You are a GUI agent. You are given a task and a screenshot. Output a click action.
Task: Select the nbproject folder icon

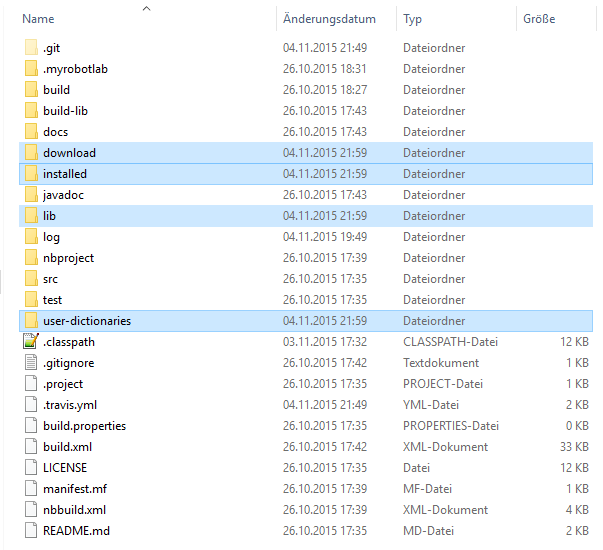pos(31,257)
